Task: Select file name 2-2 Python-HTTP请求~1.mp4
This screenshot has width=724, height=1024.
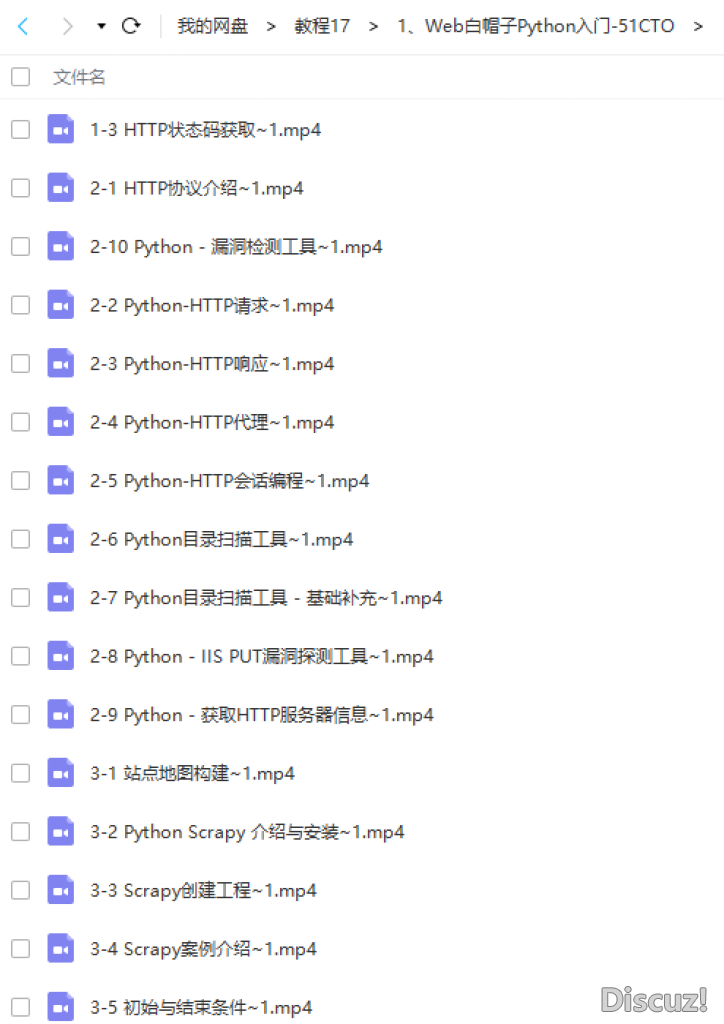Action: [212, 306]
